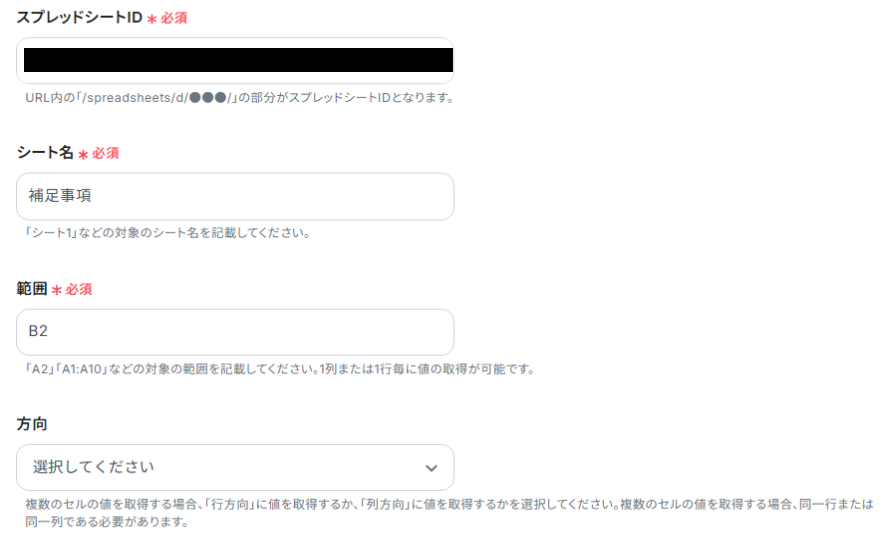The image size is (889, 536).
Task: Select the 選択してください placeholder in 方向
Action: 94,467
